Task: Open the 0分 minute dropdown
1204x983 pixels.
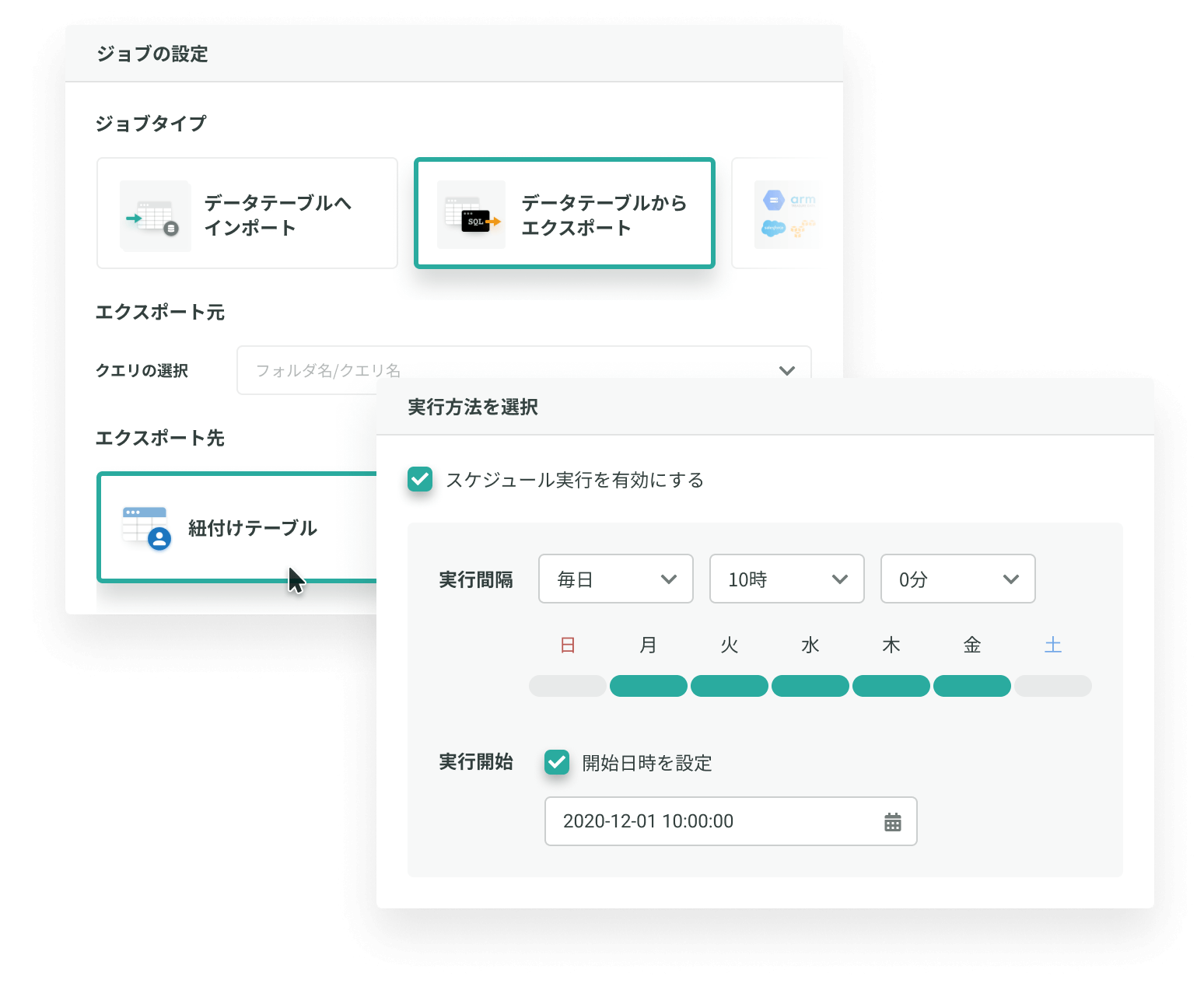Action: coord(957,579)
